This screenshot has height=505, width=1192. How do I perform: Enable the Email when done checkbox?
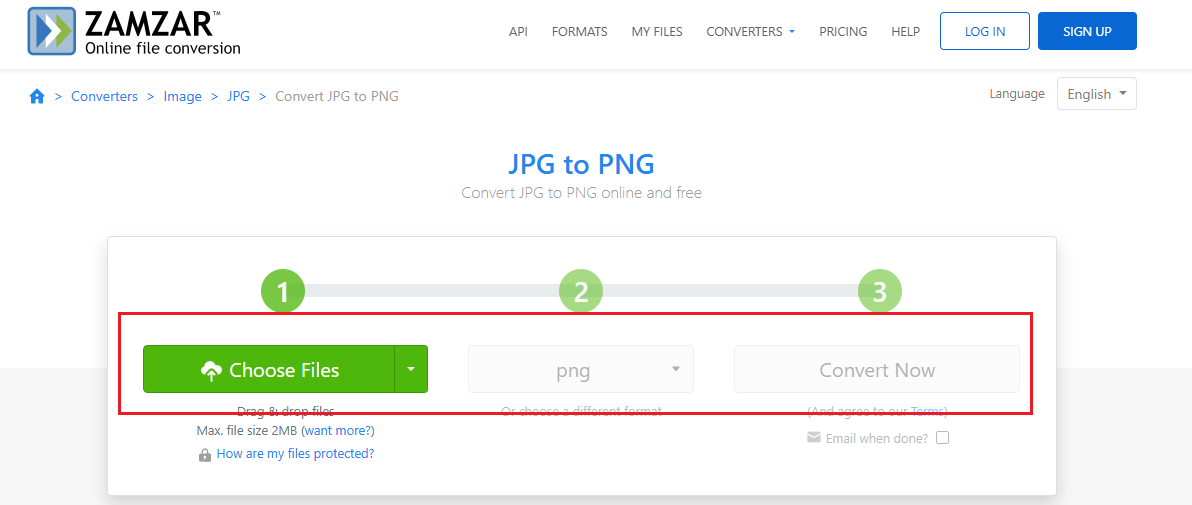pos(942,438)
